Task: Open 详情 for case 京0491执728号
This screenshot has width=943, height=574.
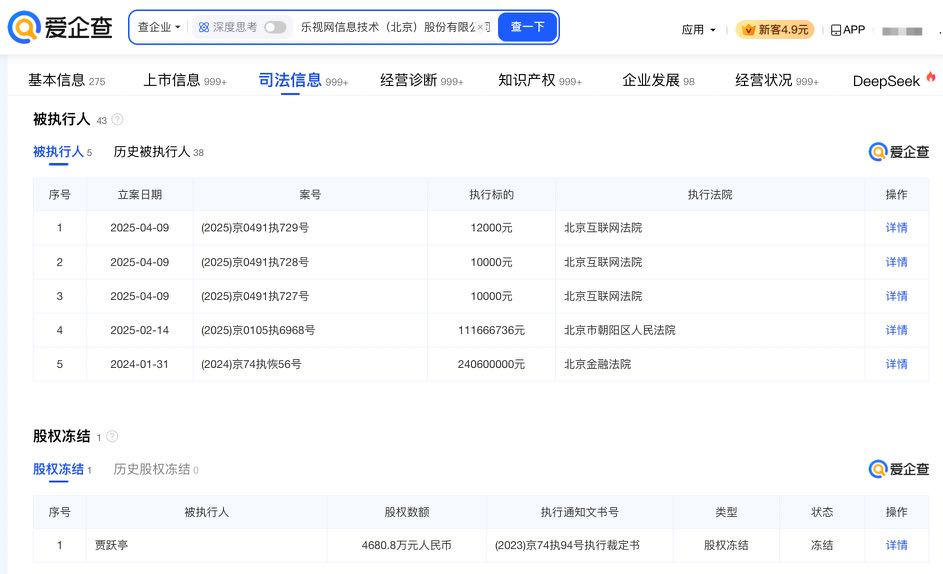Action: click(896, 262)
